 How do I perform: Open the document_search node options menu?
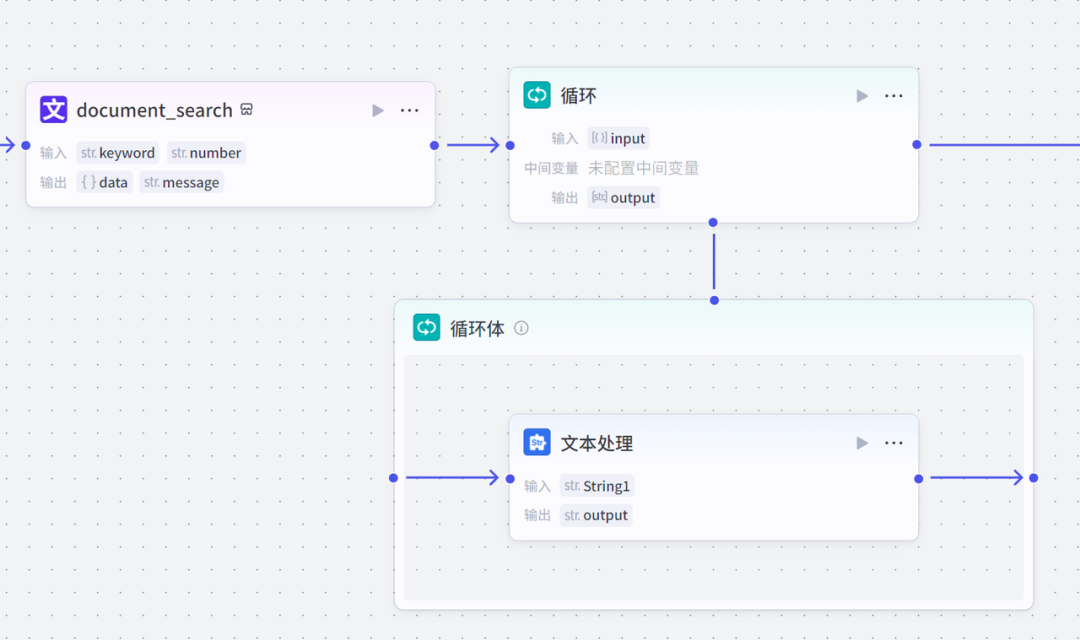[x=409, y=110]
